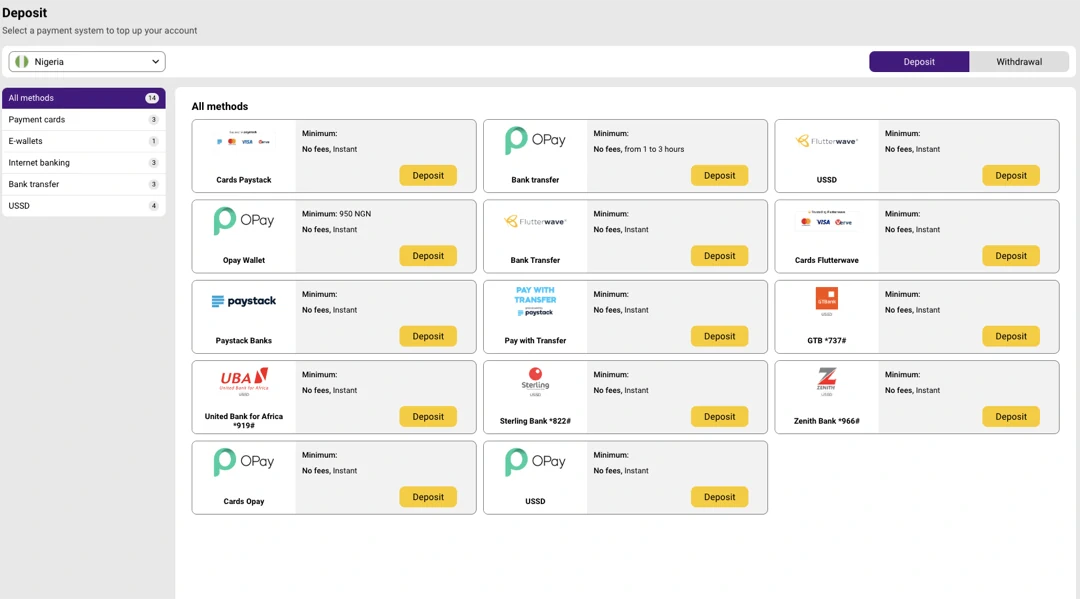Click the 'Paystack Banks' label

244,340
